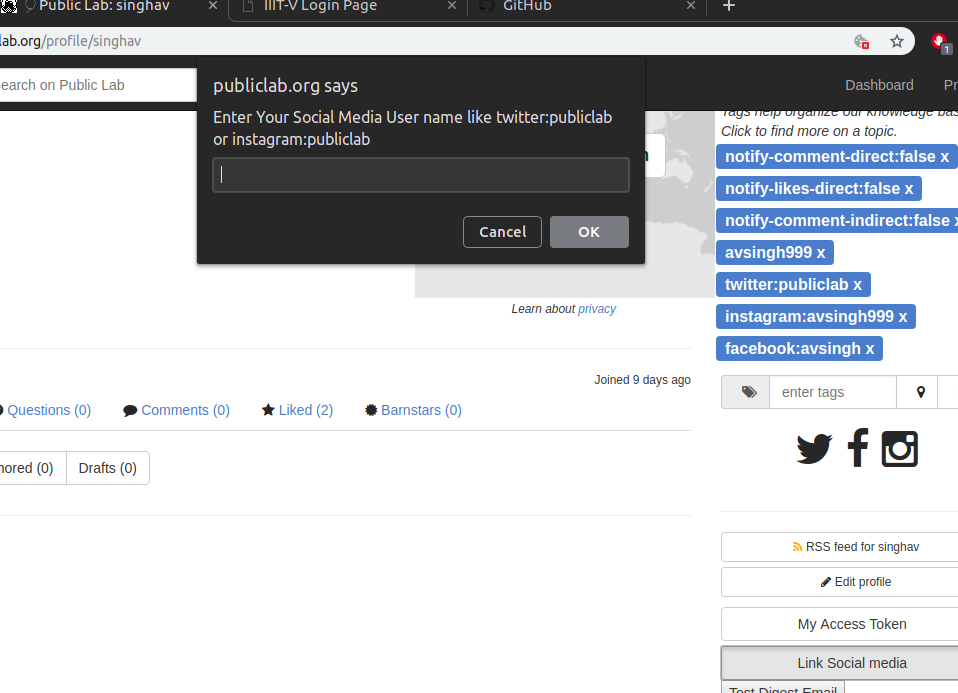This screenshot has width=958, height=693.
Task: Remove the instagram:avsingh999 tag
Action: pos(902,316)
